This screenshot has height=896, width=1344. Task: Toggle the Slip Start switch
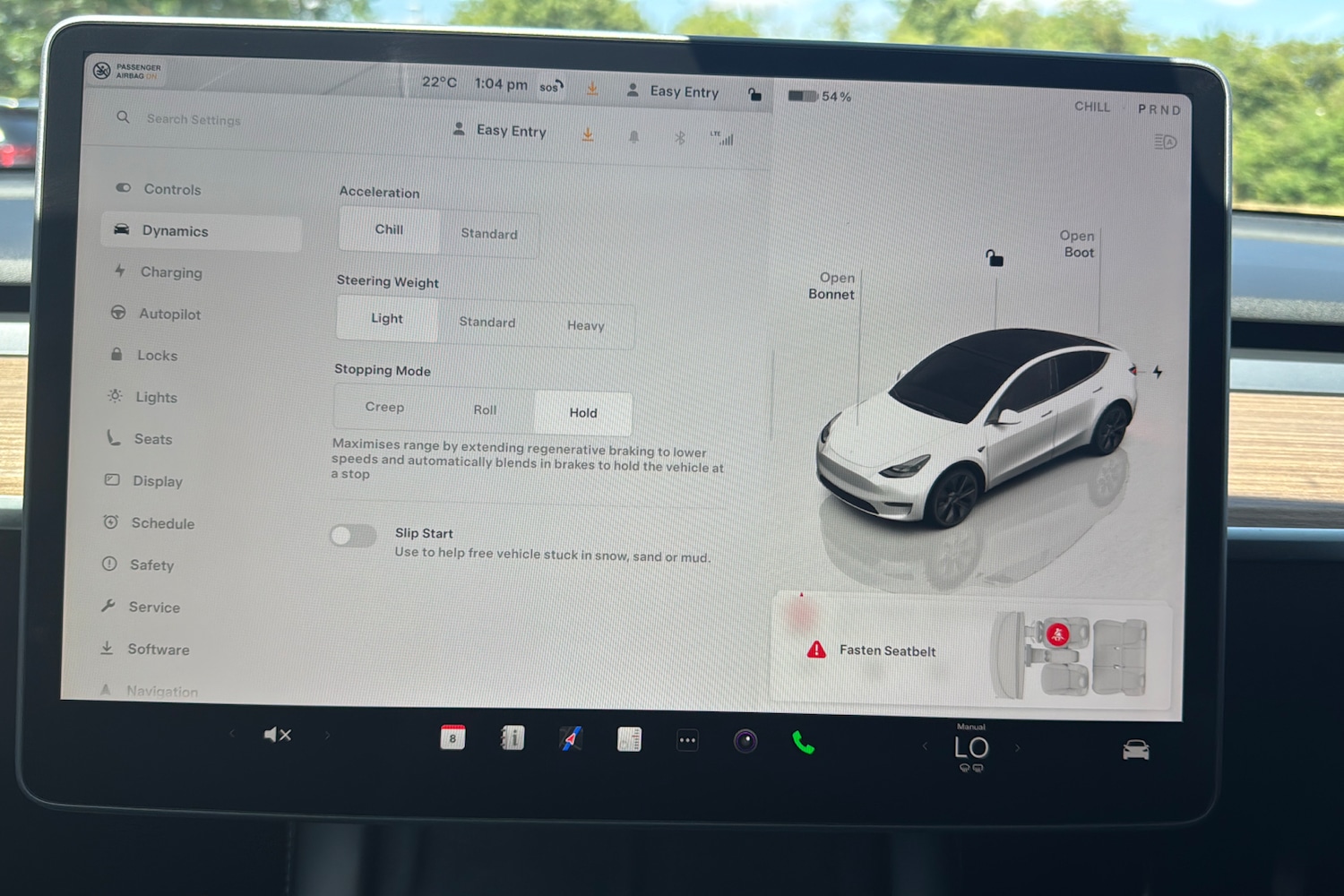pos(352,536)
